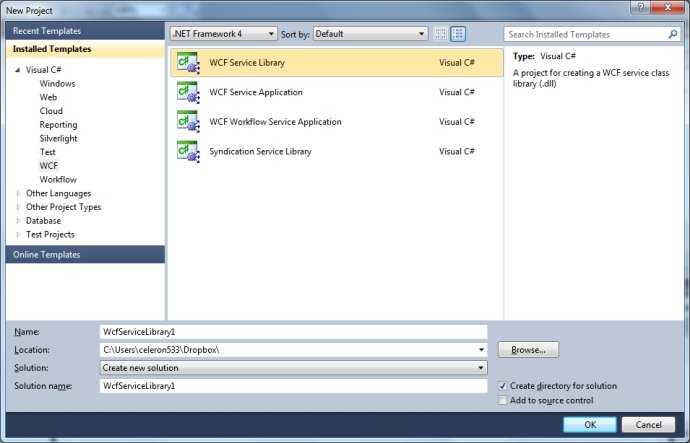Click the Location path text field

[x=288, y=350]
